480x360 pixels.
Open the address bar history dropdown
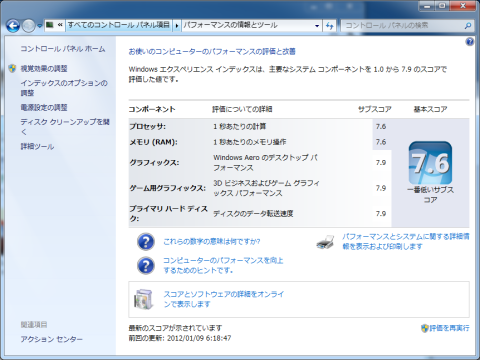(317, 25)
